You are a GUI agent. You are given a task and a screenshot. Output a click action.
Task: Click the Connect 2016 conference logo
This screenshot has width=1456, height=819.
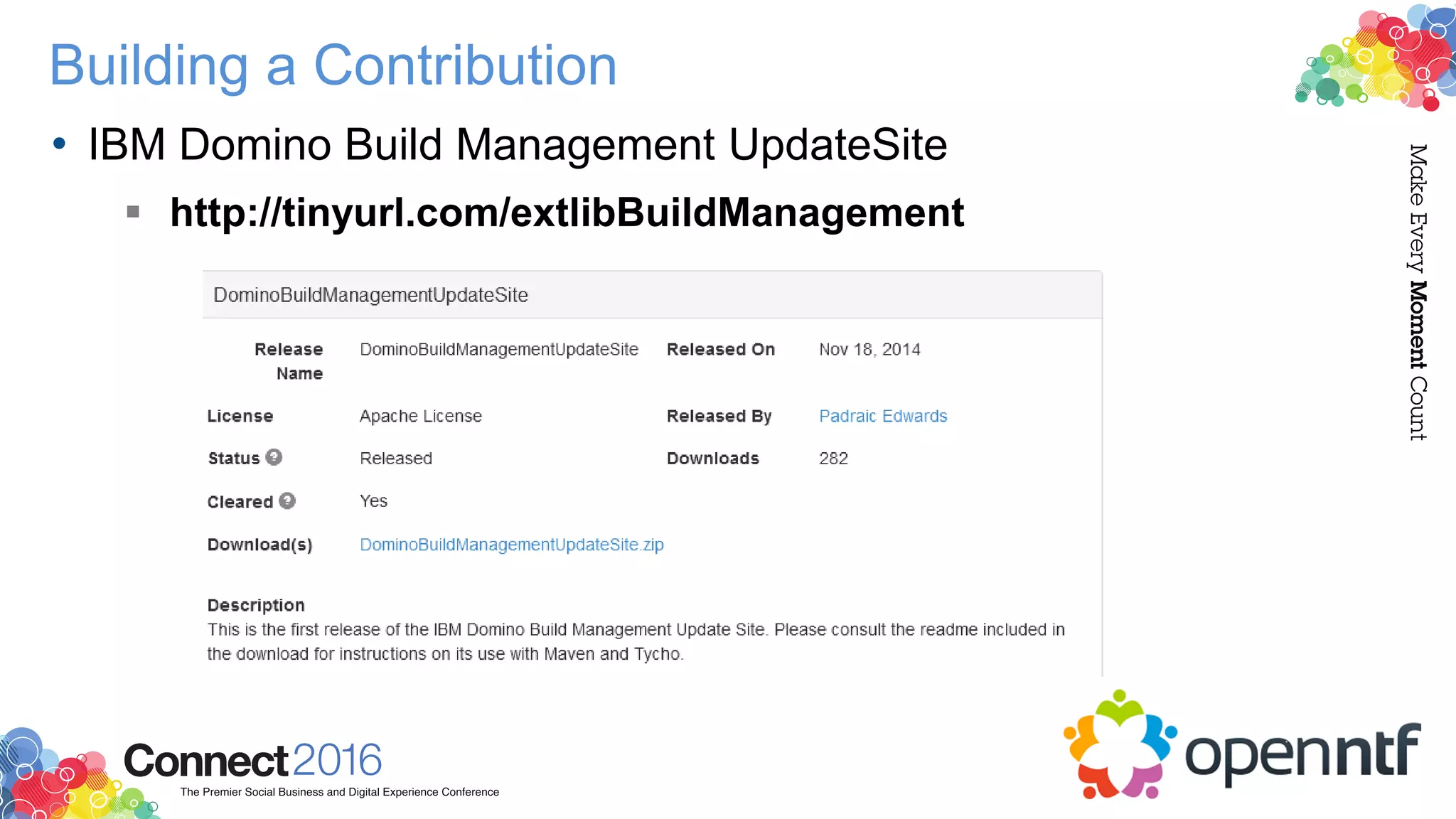point(252,760)
